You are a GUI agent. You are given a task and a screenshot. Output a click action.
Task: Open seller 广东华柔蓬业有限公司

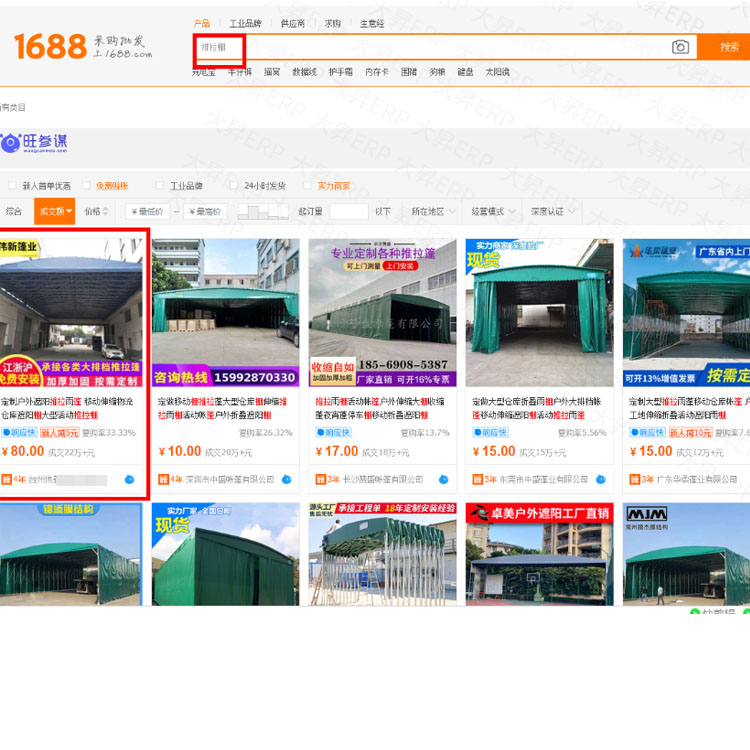pos(697,479)
